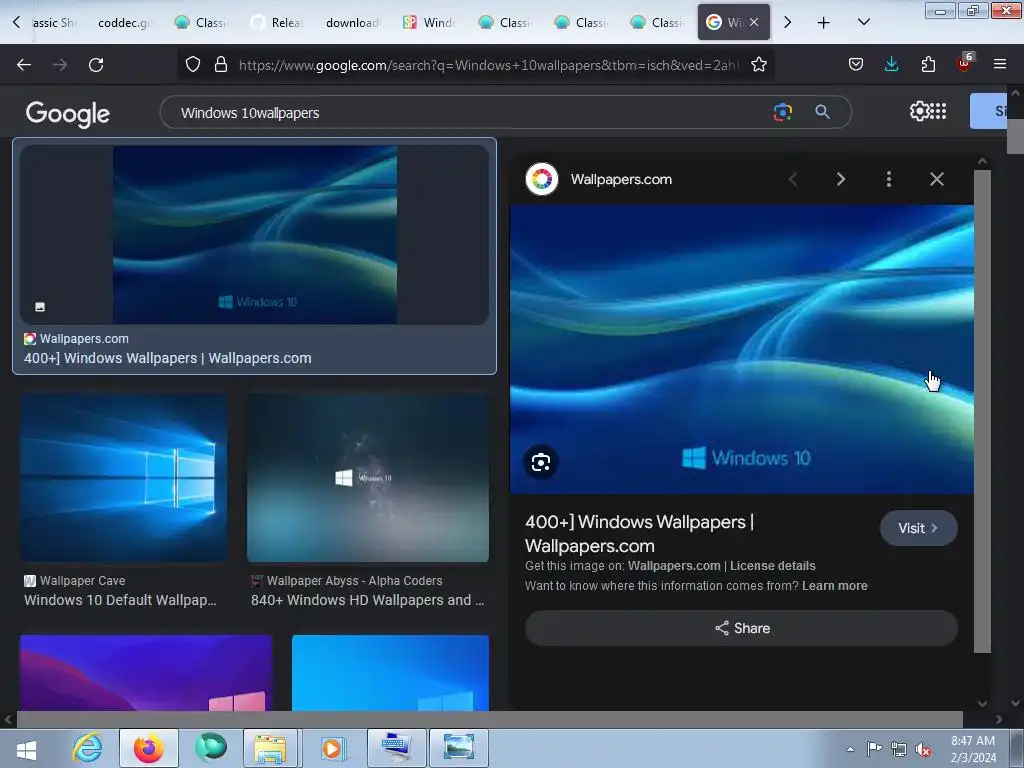Open Google quick settings gear
This screenshot has width=1024, height=768.
(x=919, y=111)
